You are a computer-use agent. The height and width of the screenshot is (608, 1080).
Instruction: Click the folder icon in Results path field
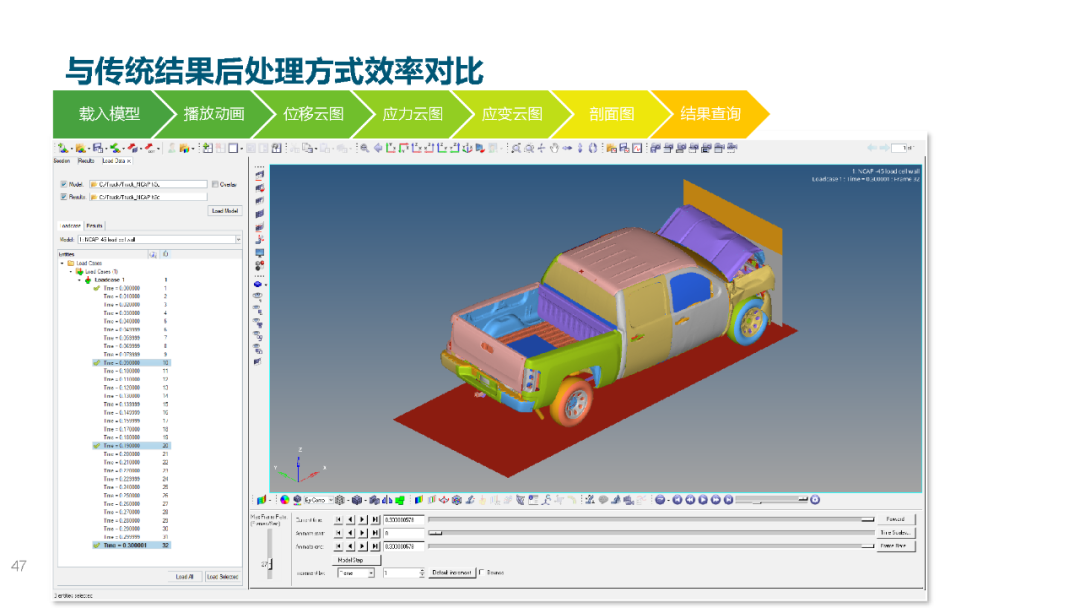click(x=94, y=197)
